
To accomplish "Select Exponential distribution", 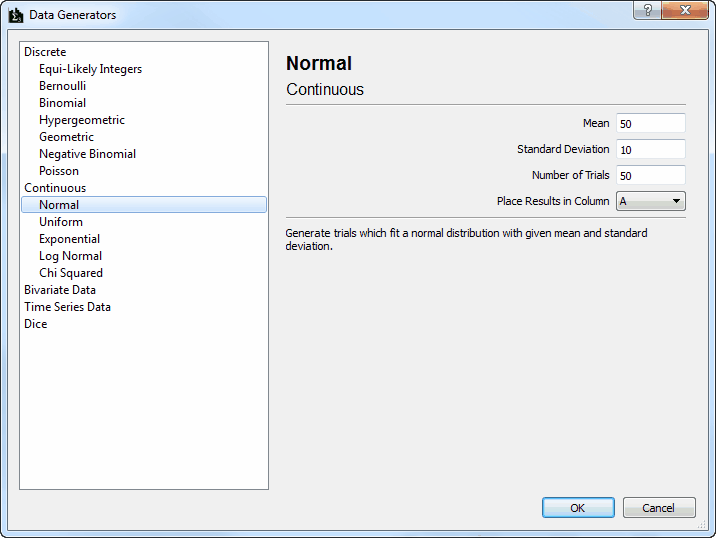I will point(69,239).
